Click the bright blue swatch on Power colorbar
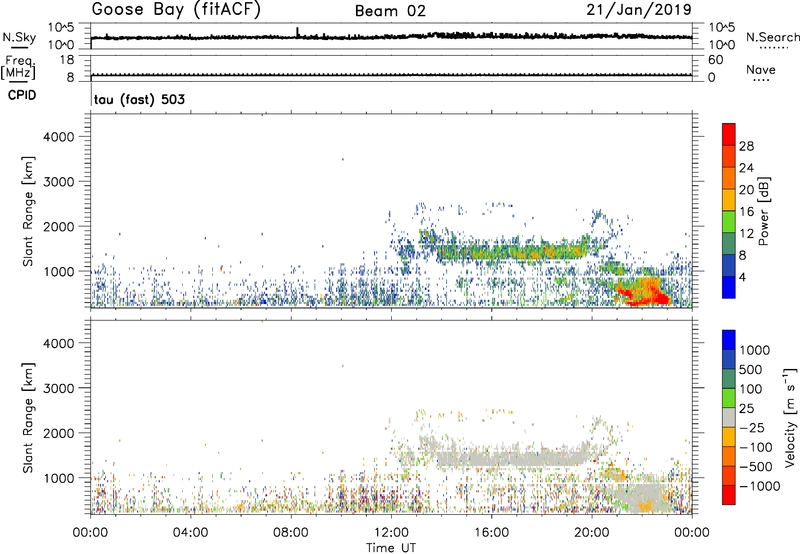The height and width of the screenshot is (554, 800). (729, 287)
